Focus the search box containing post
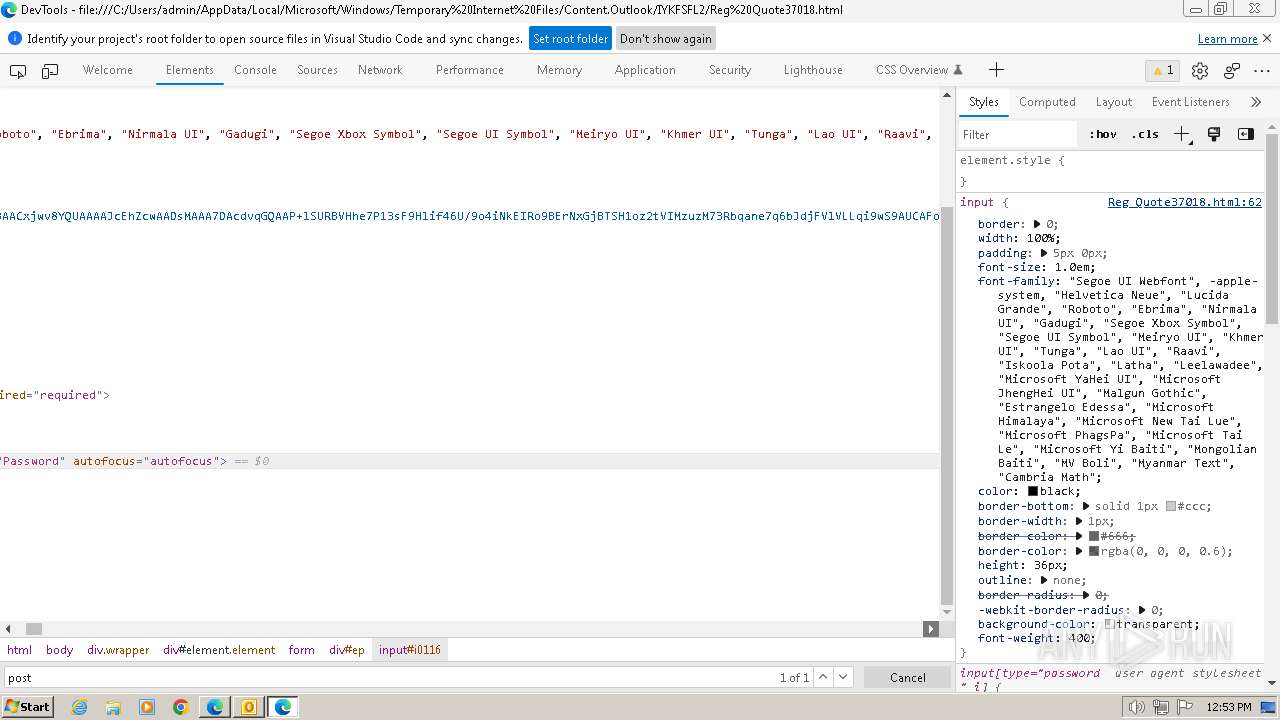 point(388,677)
